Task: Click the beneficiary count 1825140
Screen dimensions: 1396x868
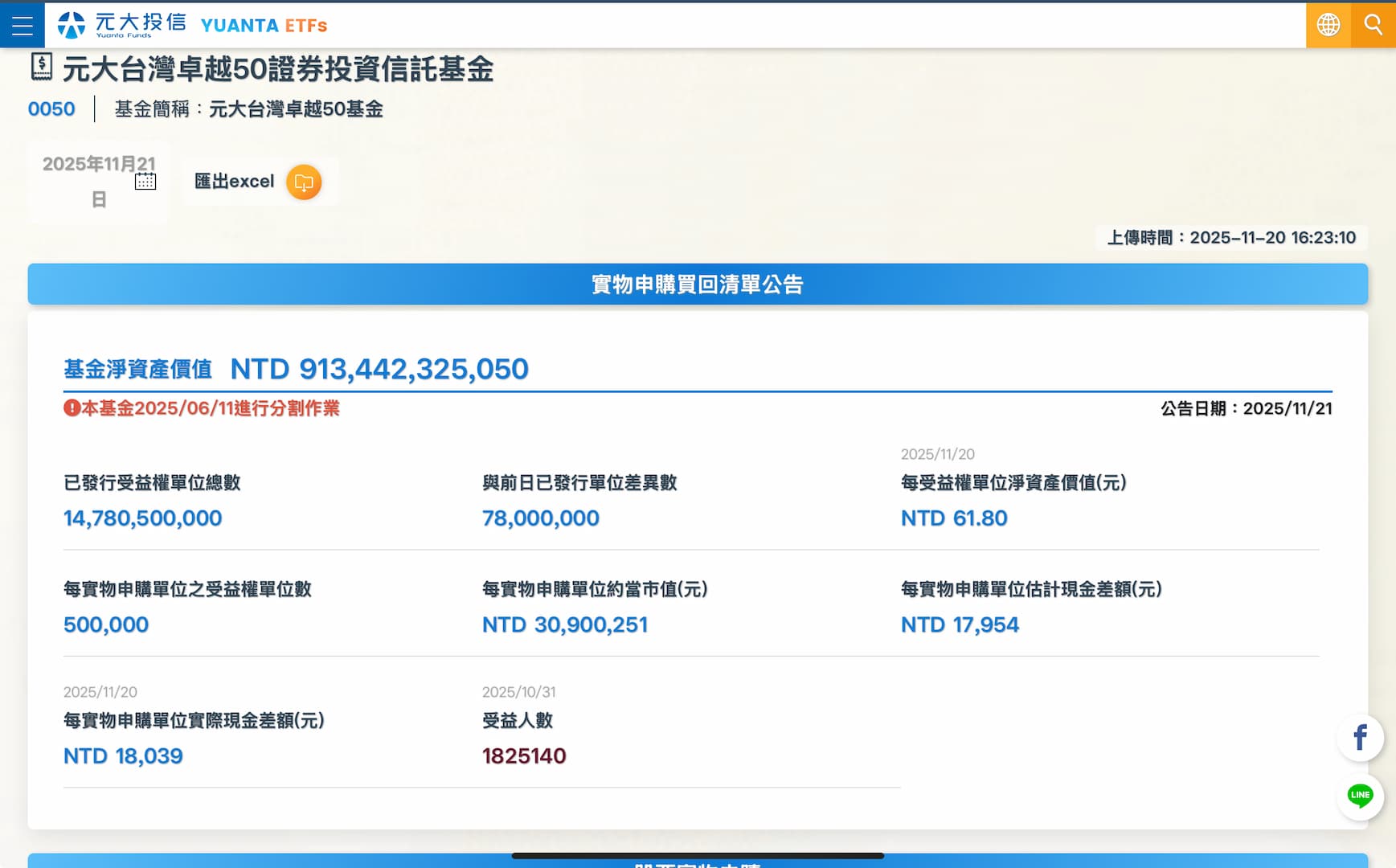Action: (x=524, y=756)
